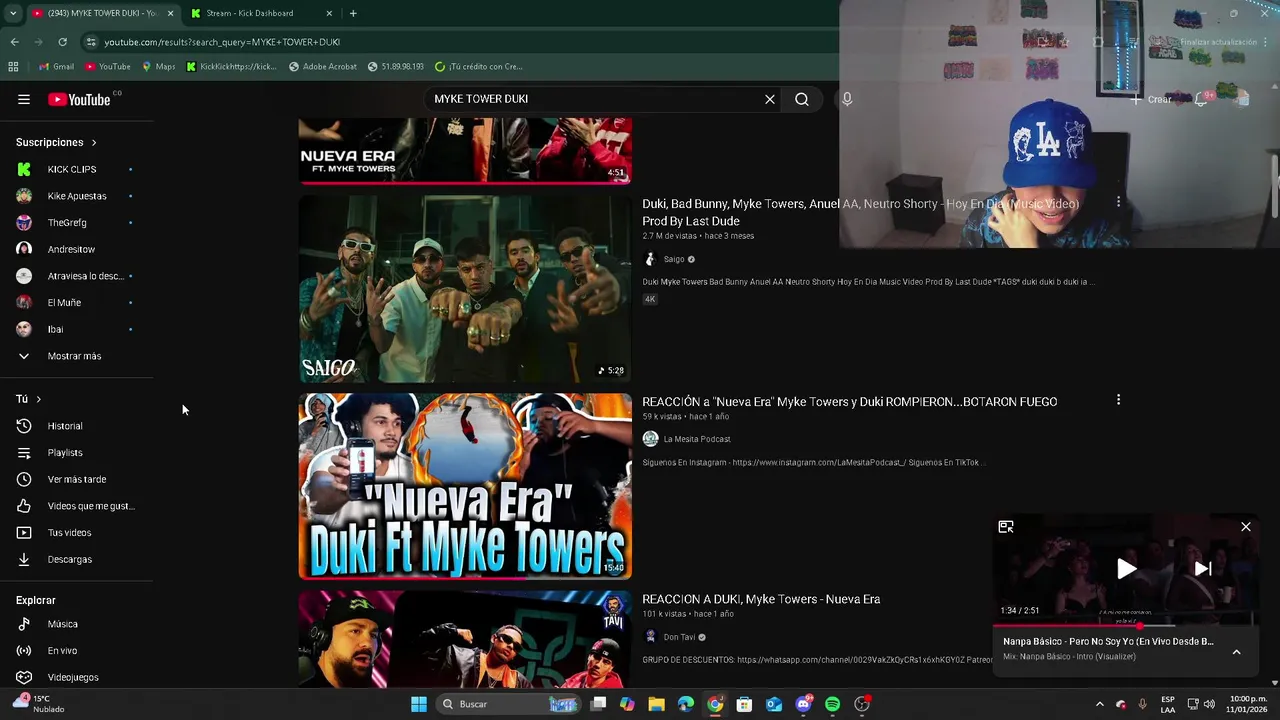Open Spotify from the taskbar
Viewport: 1280px width, 720px height.
(x=832, y=704)
